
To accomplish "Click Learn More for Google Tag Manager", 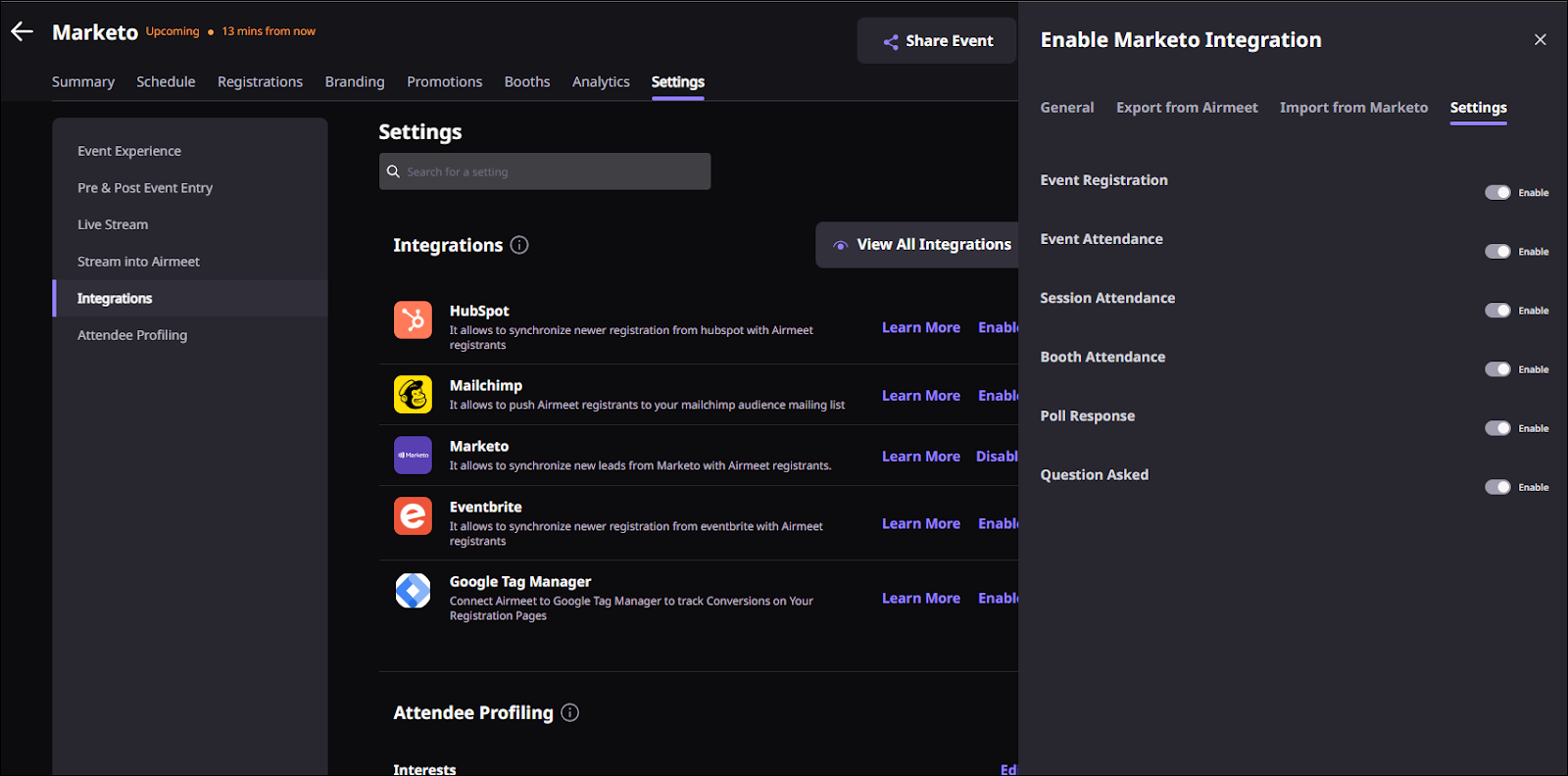I will click(920, 598).
